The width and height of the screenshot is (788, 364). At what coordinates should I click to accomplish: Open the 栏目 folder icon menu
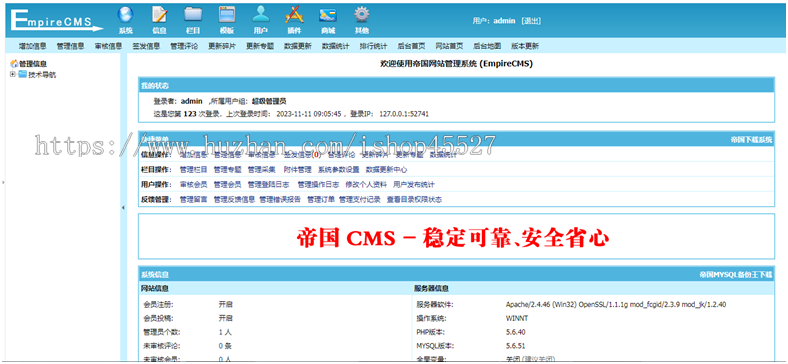click(x=193, y=20)
